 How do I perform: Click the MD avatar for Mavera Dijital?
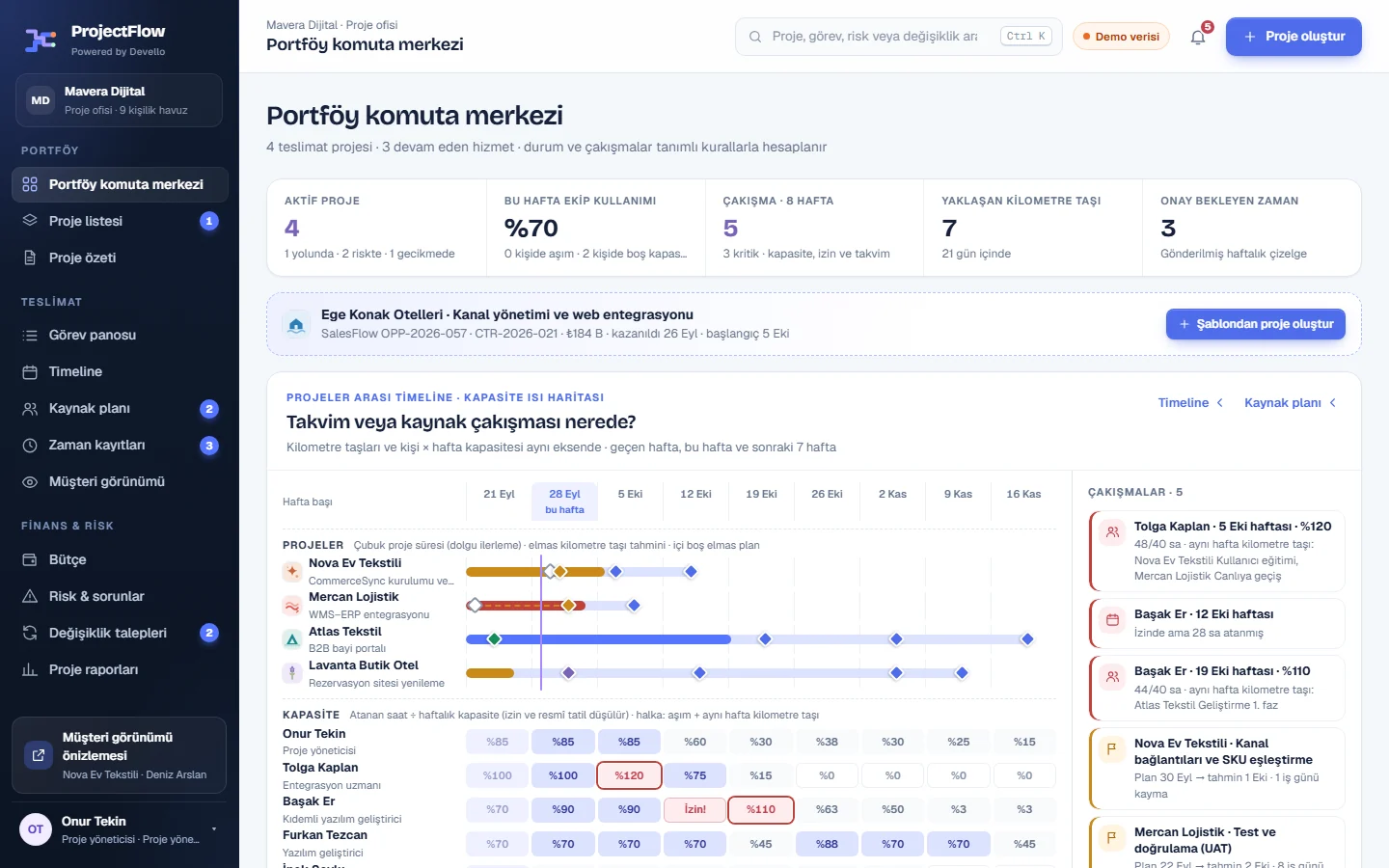41,100
